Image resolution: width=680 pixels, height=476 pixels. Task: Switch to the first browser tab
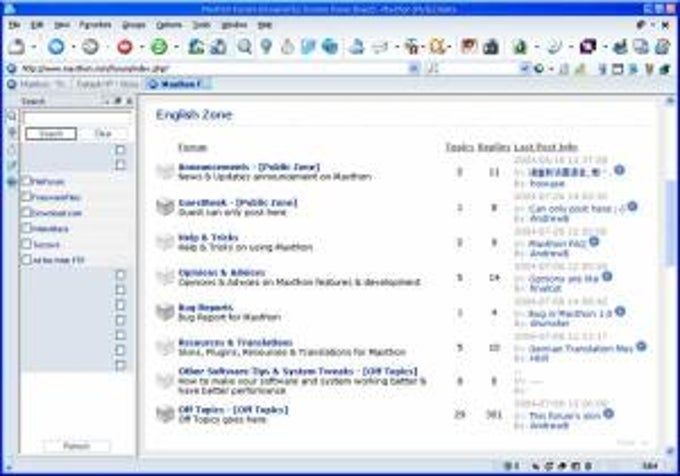pyautogui.click(x=38, y=84)
